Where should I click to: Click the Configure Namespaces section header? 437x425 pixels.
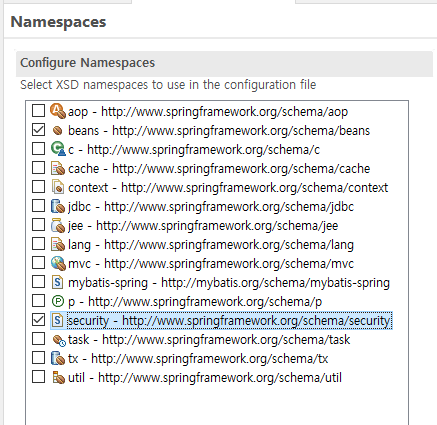click(x=224, y=63)
